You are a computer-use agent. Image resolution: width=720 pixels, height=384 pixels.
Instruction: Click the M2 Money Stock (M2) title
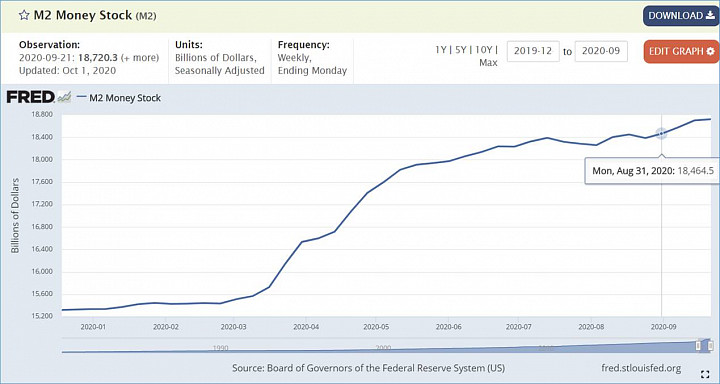pyautogui.click(x=95, y=15)
